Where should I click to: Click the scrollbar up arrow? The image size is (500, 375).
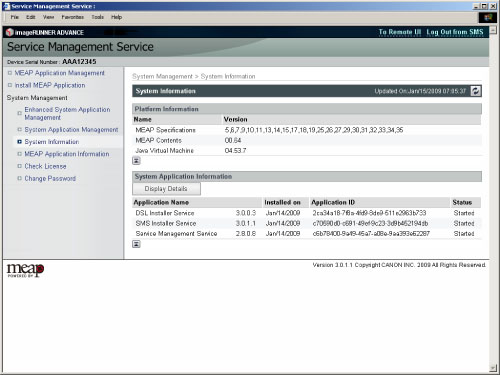click(493, 30)
